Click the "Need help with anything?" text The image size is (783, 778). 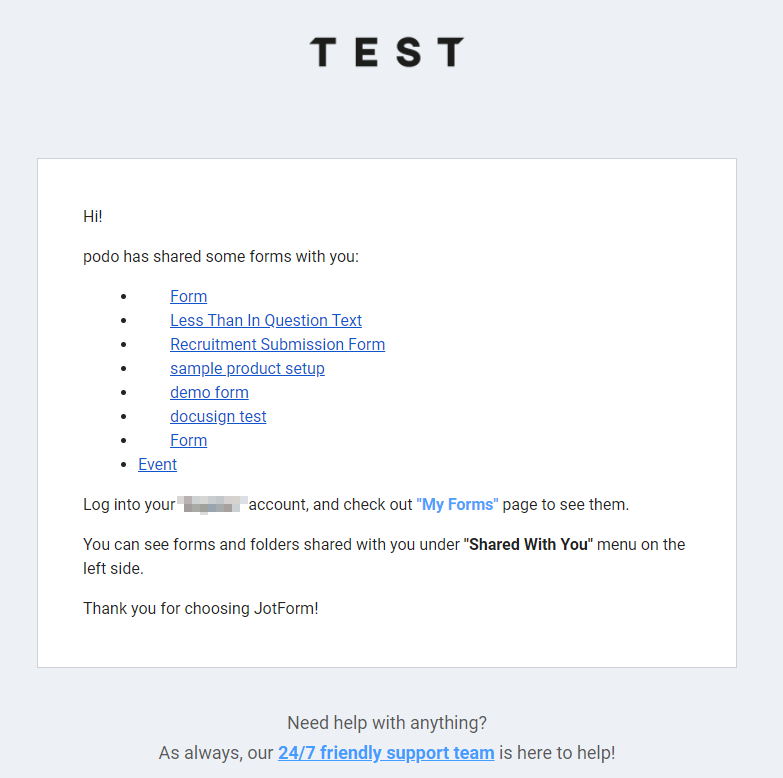[387, 722]
